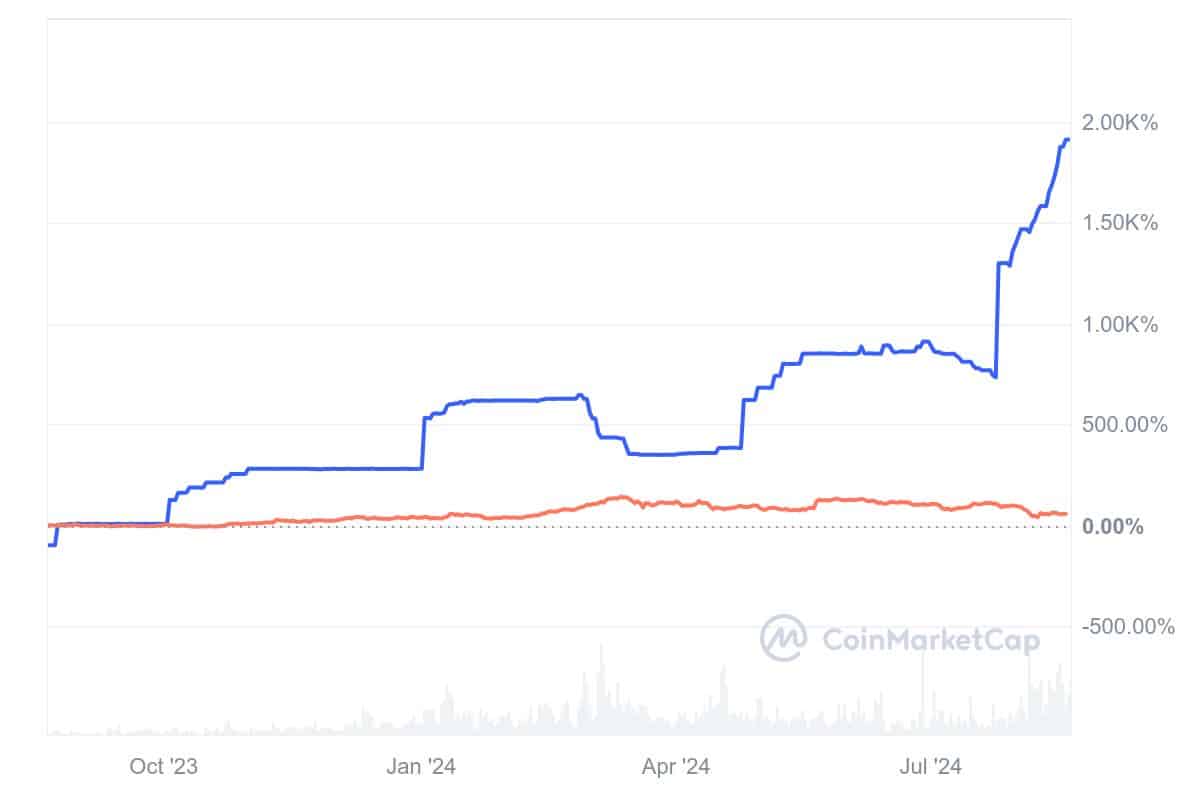Screen dimensions: 1200x800
Task: Click the blue line dip above Apr '24
Action: coord(672,454)
